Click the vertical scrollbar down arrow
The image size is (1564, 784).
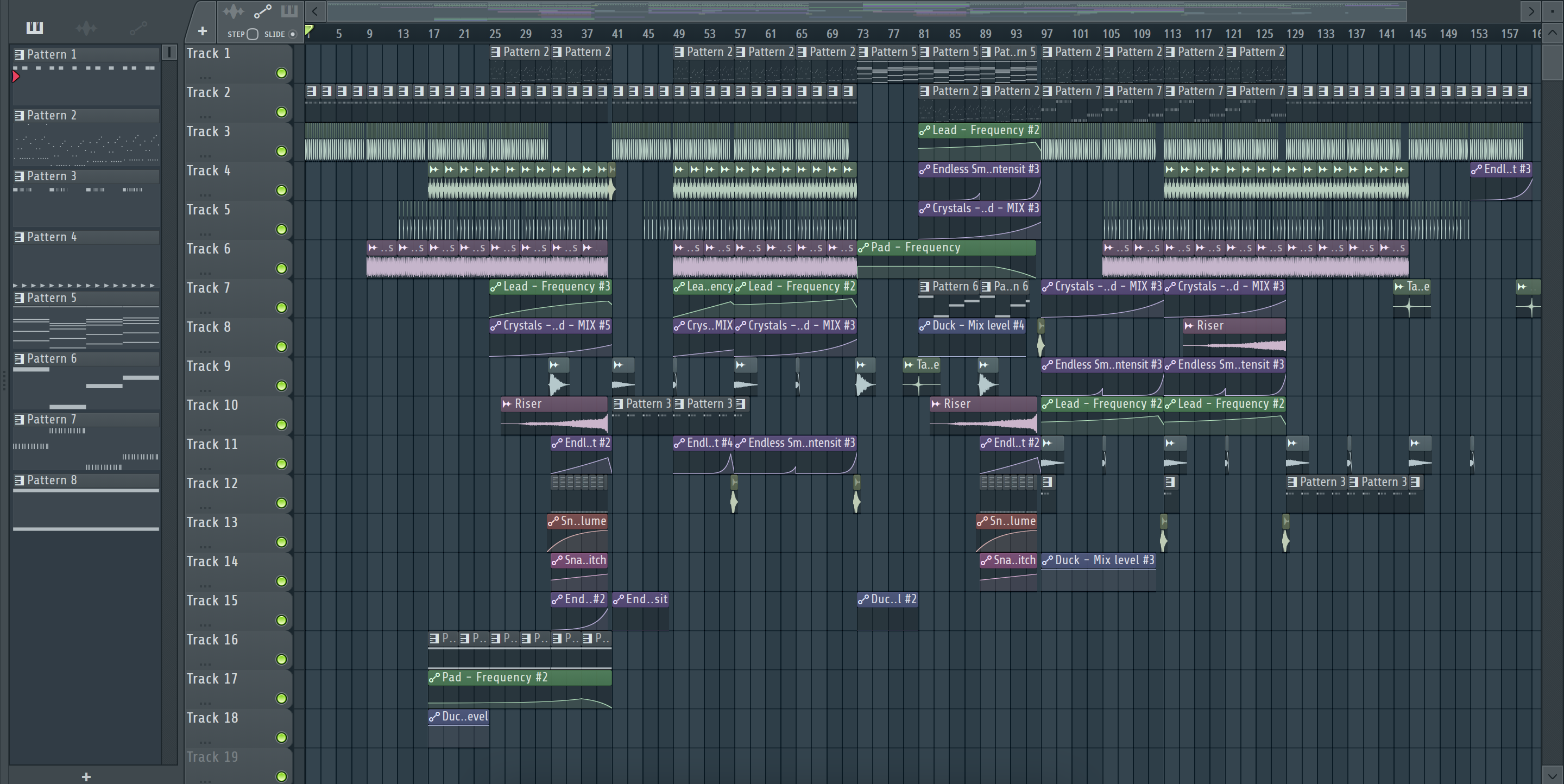coord(1553,775)
